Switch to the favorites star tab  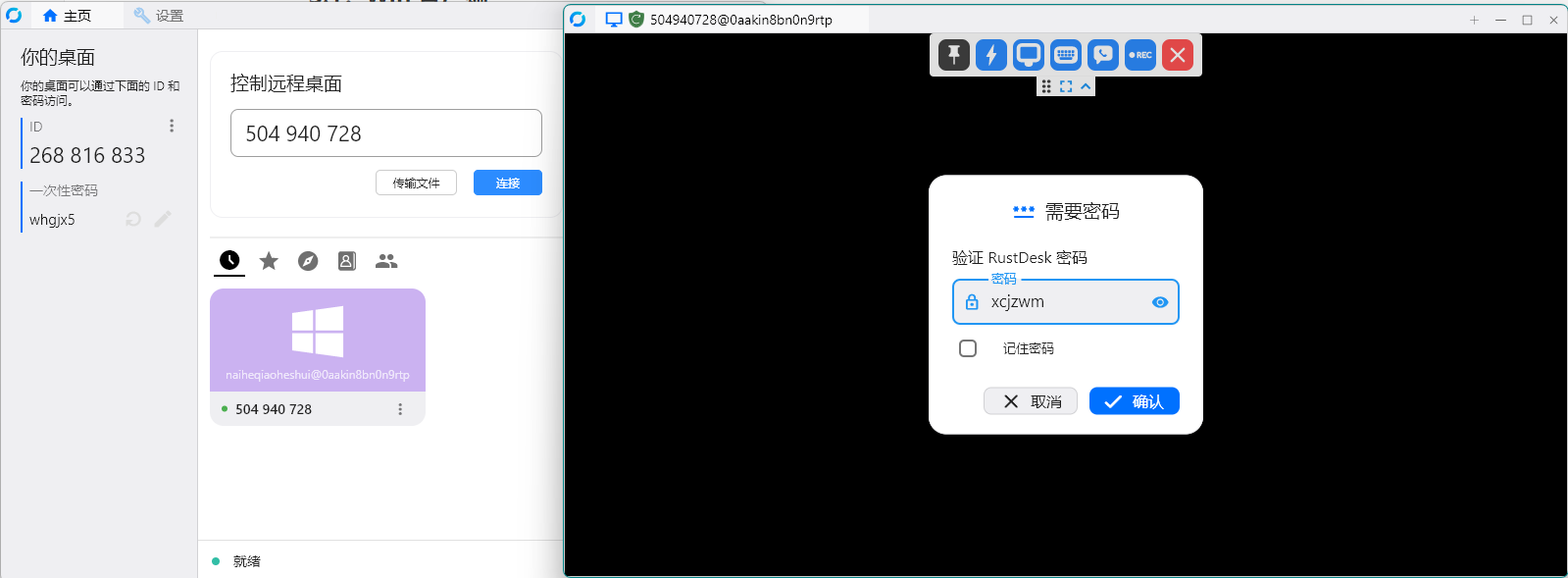coord(269,260)
